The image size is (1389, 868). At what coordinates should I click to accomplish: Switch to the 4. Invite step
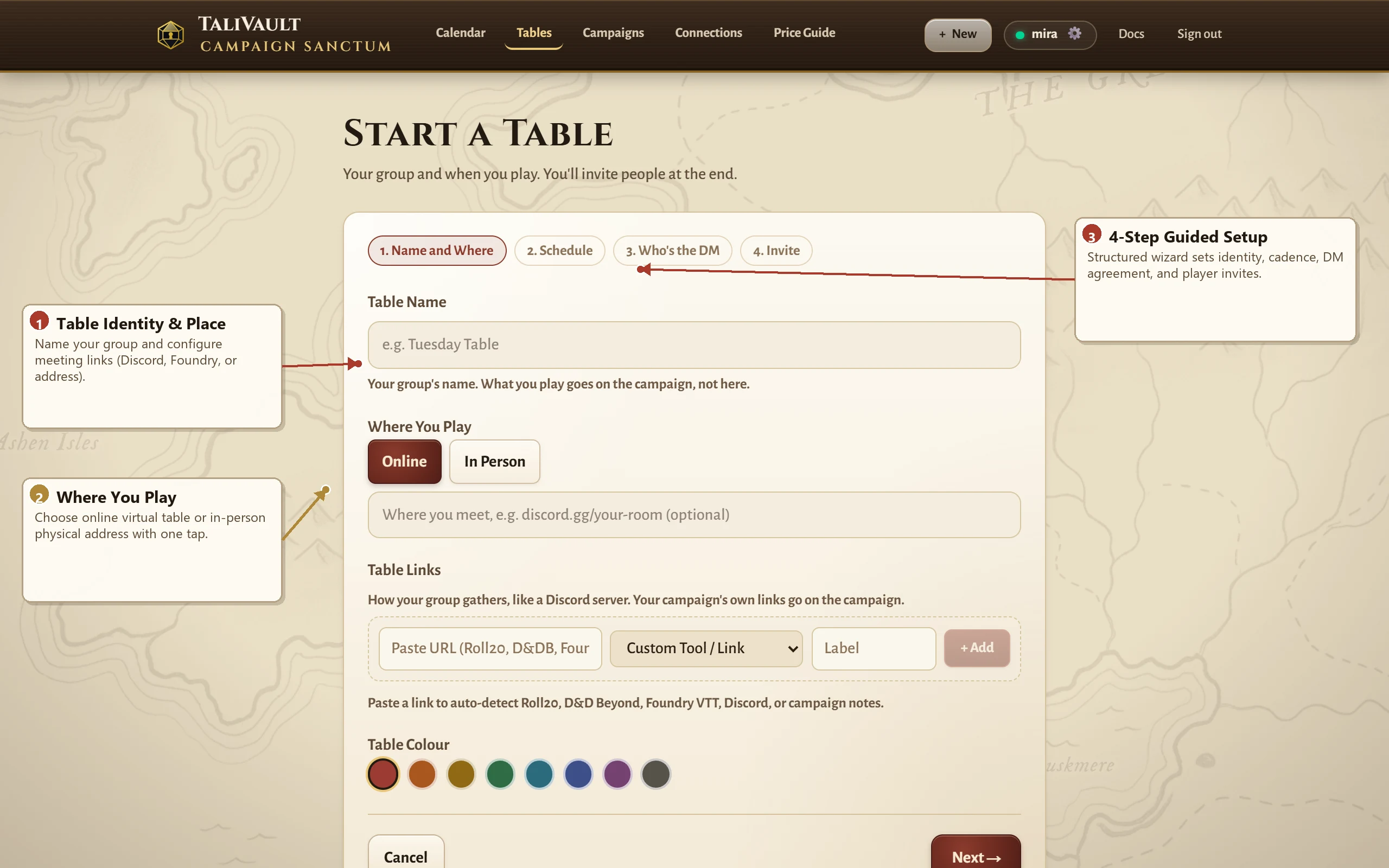776,250
